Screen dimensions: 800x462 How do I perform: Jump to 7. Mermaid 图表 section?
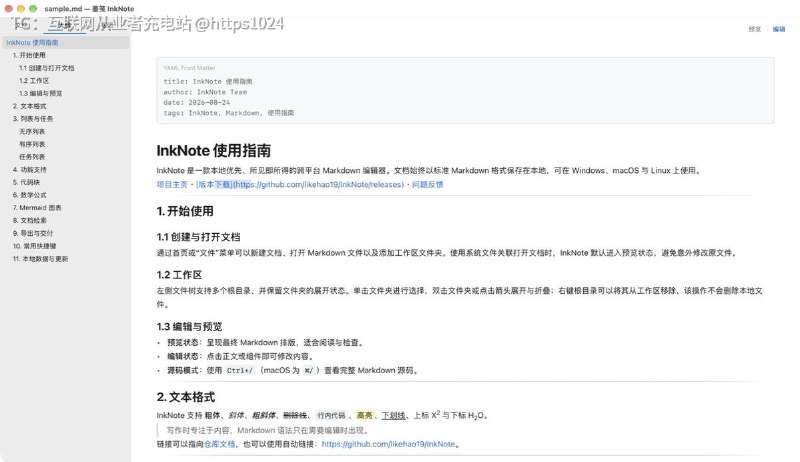point(37,208)
